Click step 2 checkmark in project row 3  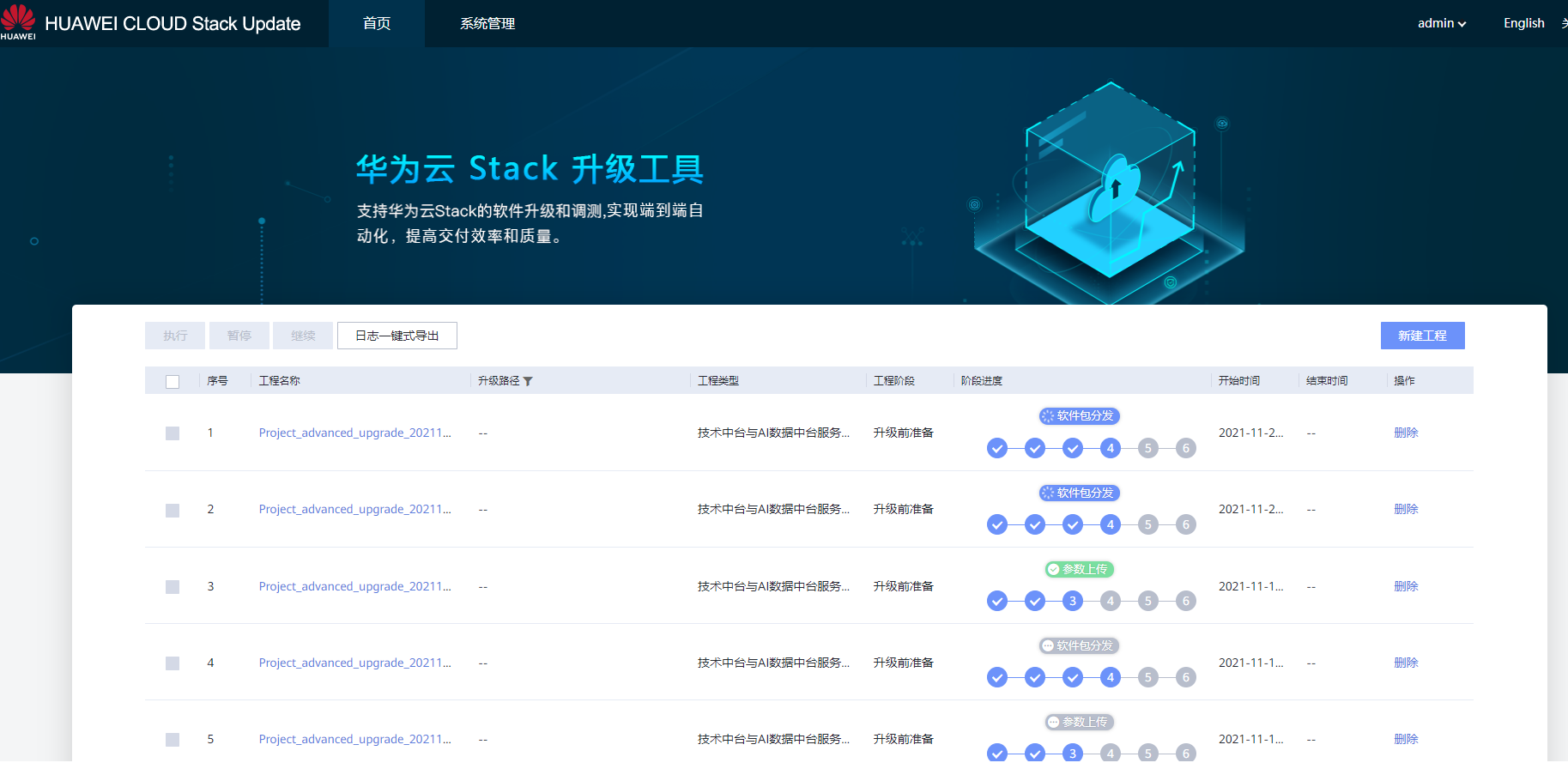[1035, 601]
